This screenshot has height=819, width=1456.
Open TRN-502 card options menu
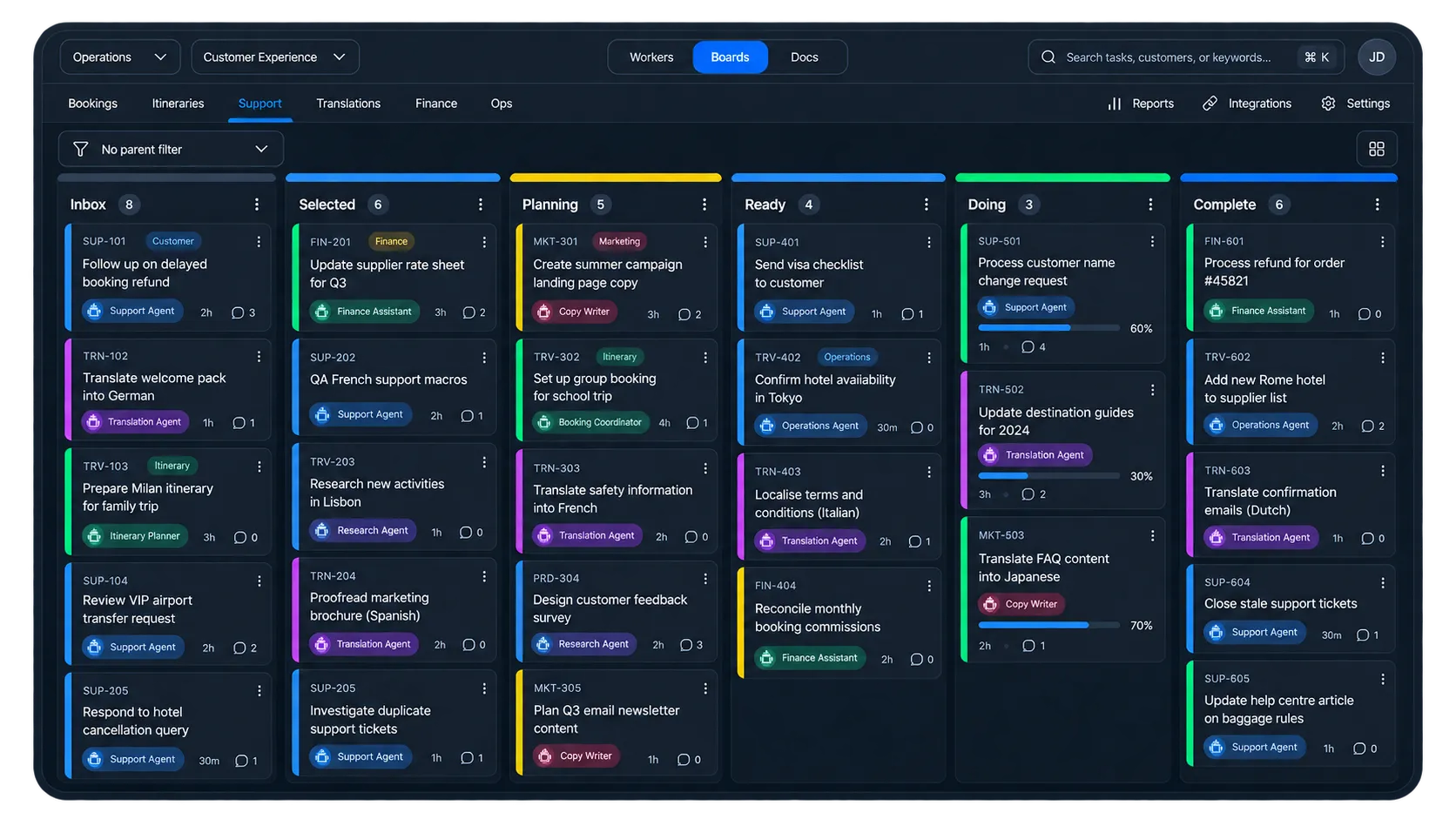tap(1152, 390)
